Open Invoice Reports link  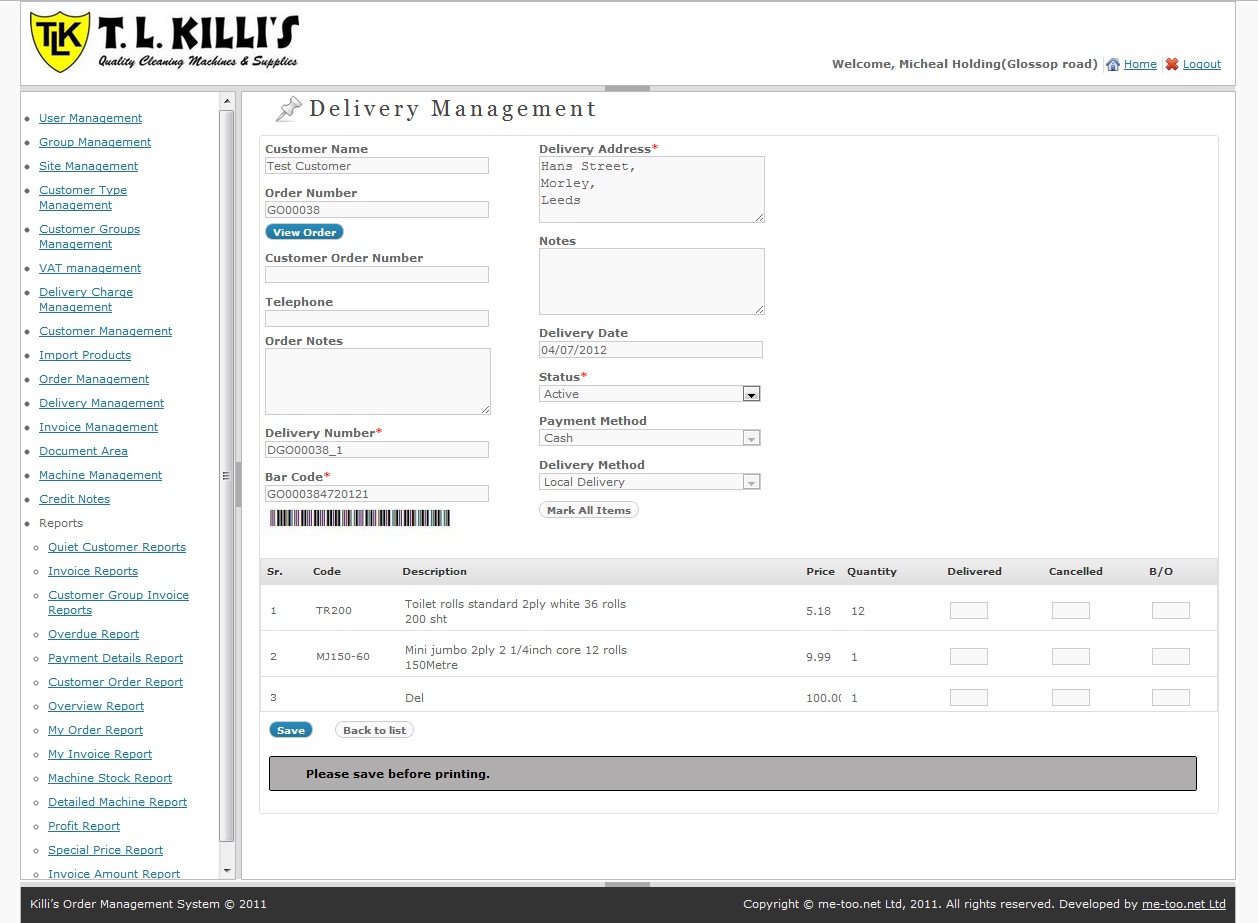pyautogui.click(x=93, y=571)
